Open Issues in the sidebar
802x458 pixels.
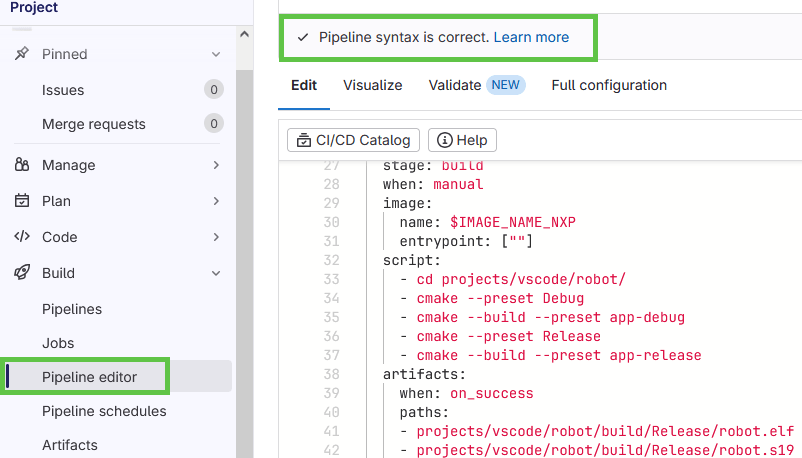coord(63,90)
